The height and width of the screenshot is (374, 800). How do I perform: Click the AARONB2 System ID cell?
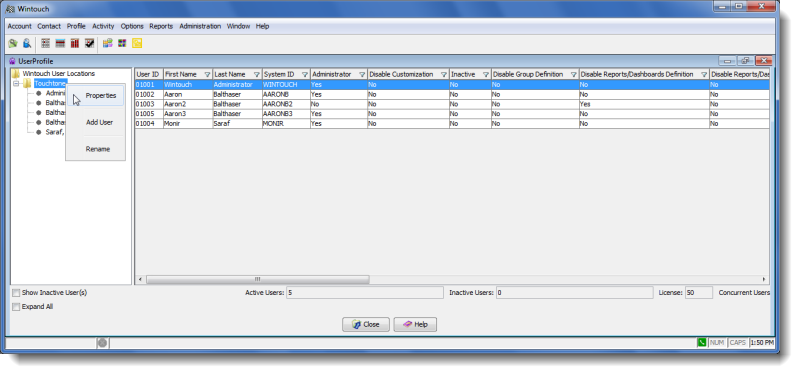click(286, 104)
